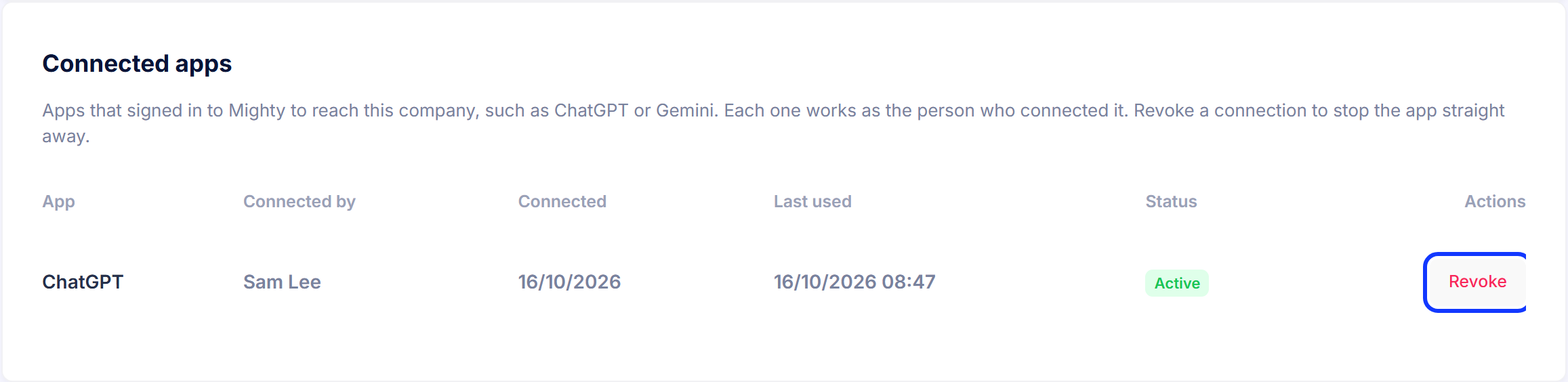Screen dimensions: 1568x382
Task: Click the Actions column header
Action: (x=1495, y=202)
